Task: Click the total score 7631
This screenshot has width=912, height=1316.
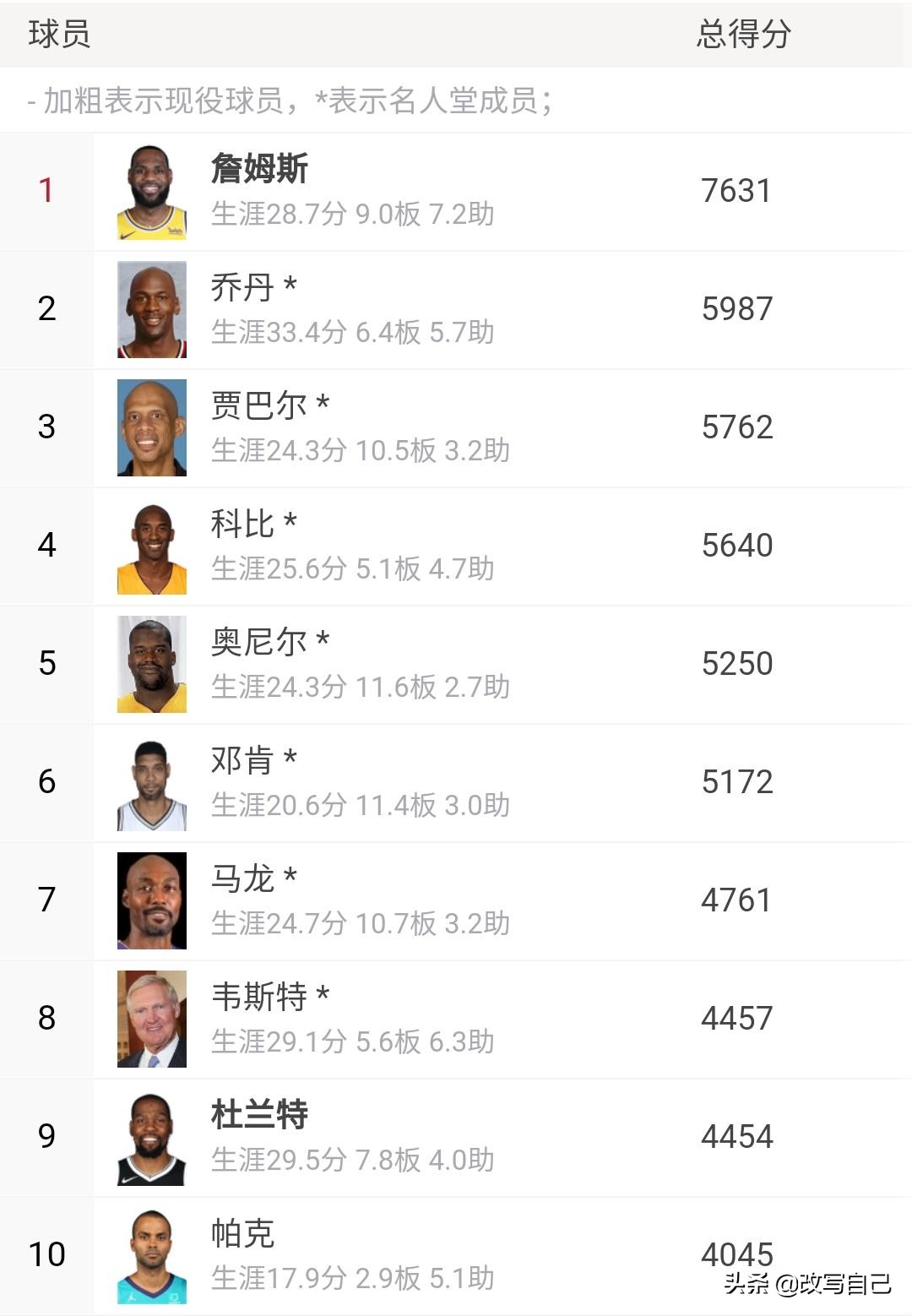Action: tap(736, 191)
